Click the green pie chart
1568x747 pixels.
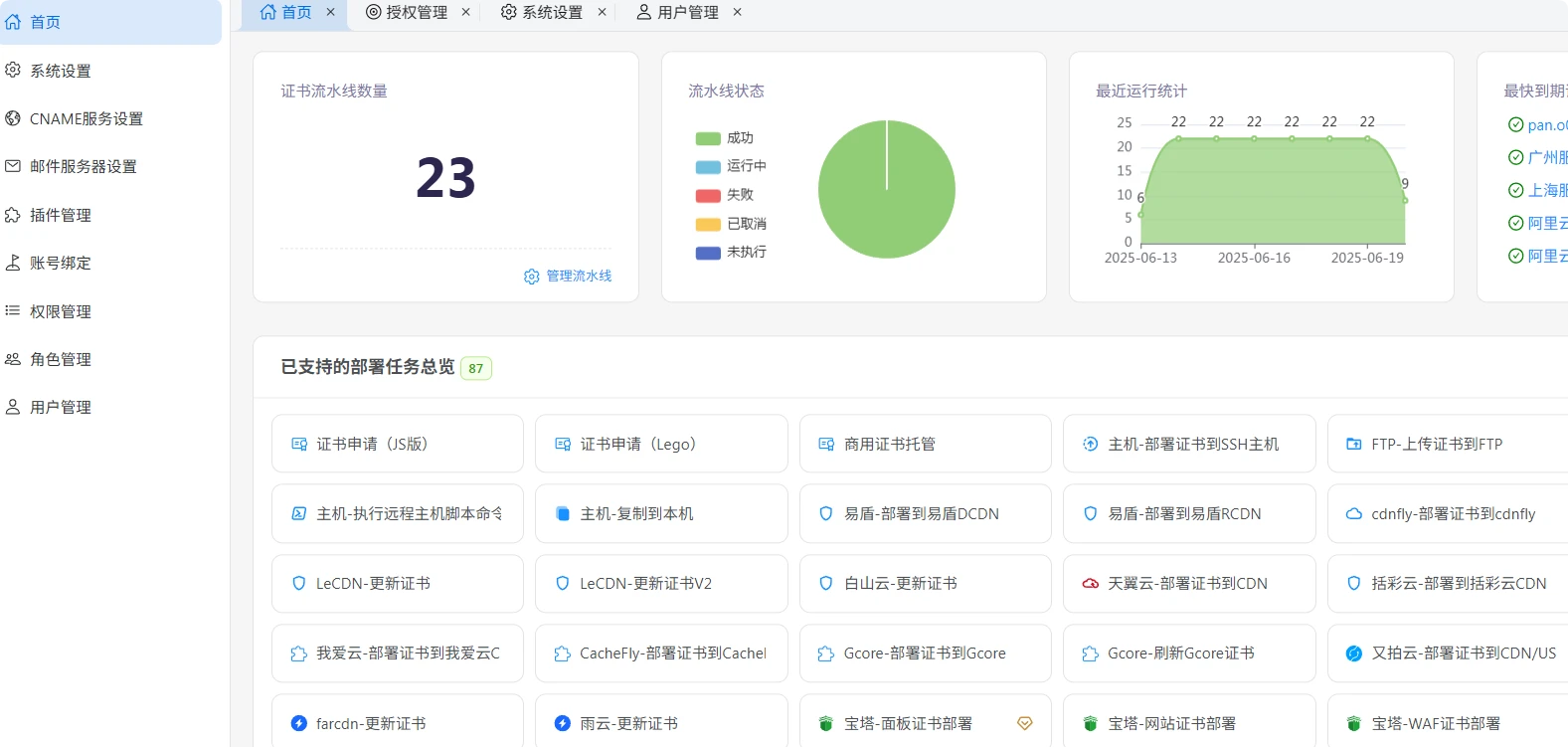[887, 189]
